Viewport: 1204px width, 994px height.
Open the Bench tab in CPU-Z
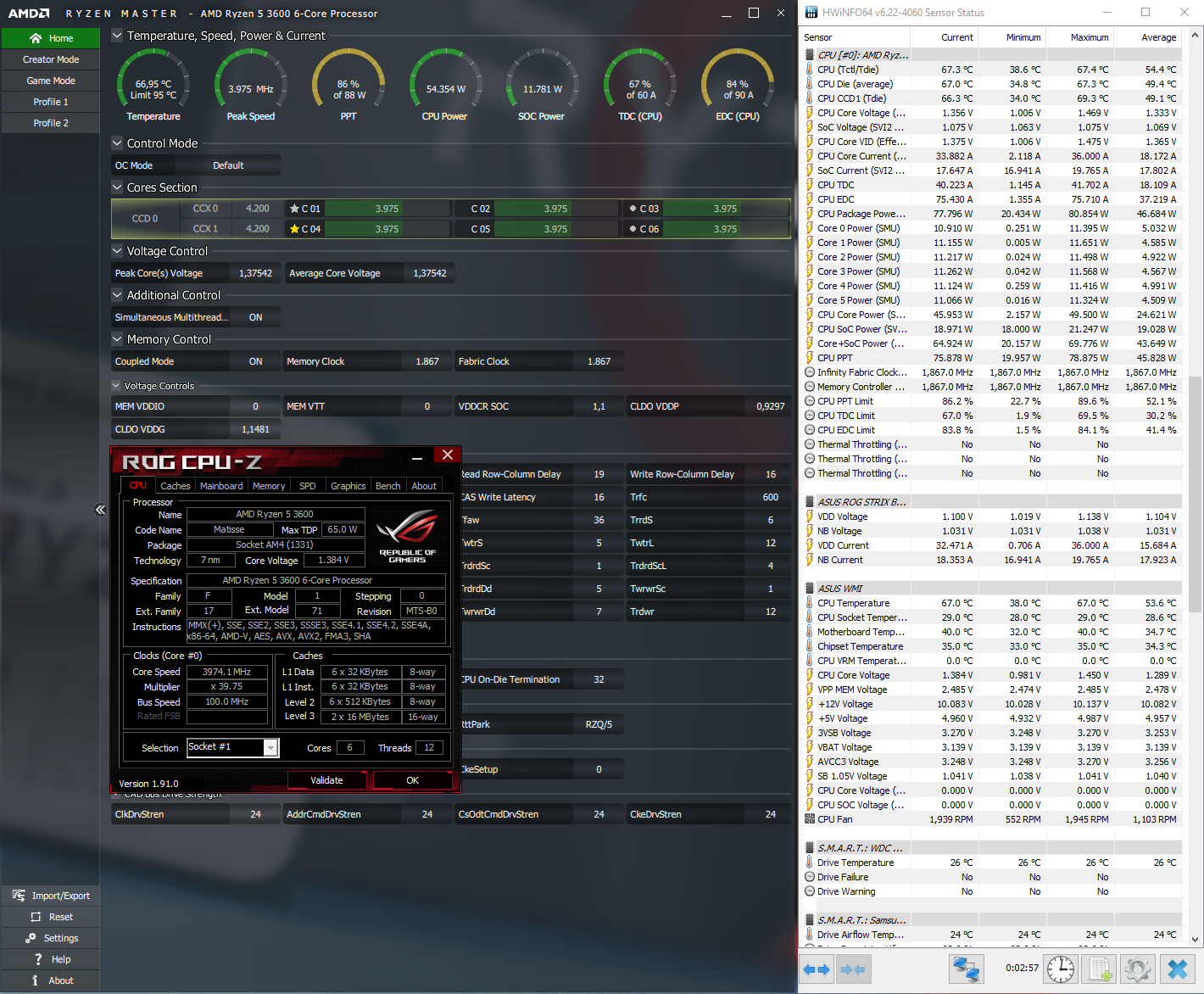[388, 486]
